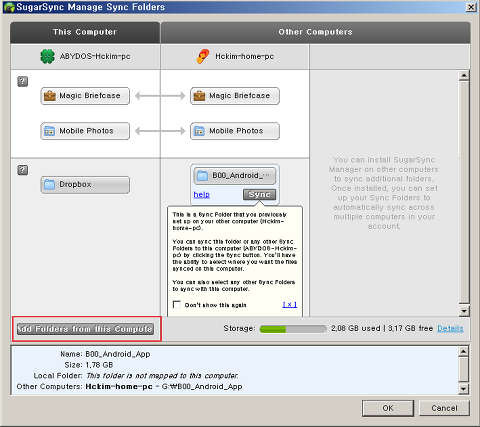The image size is (480, 427).
Task: Click the ABYDOS-Hckim-pc computer name
Action: pos(95,56)
